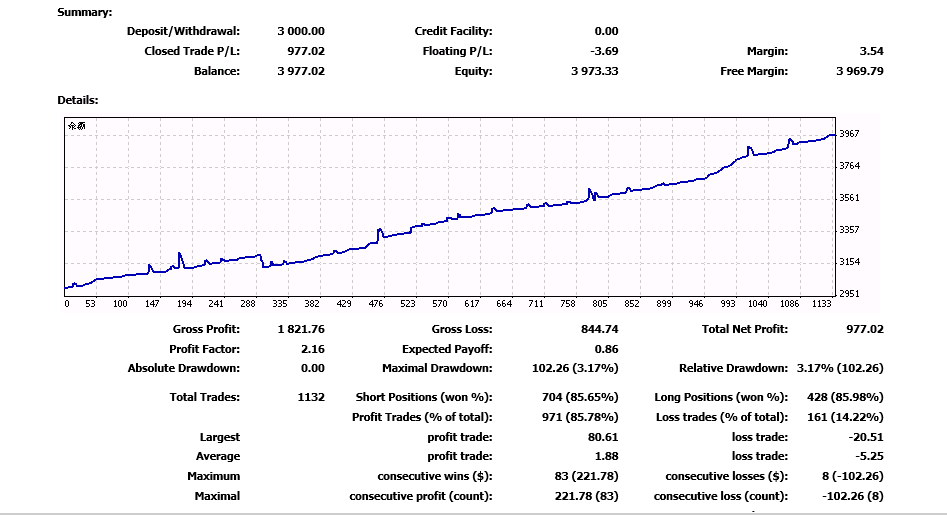
Task: Click the Maximal Drawdown value '102.26 (3.17%)'
Action: point(575,368)
